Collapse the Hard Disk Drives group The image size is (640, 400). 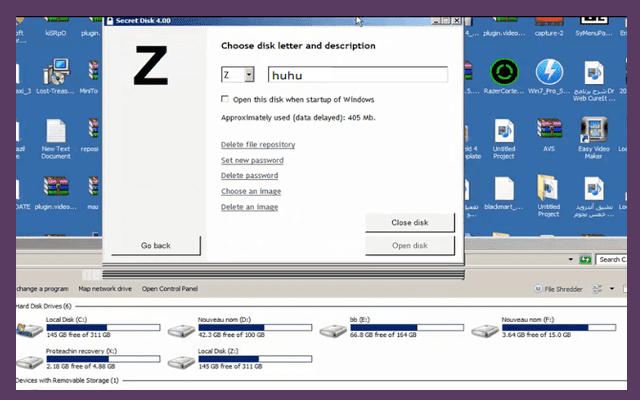(x=40, y=306)
